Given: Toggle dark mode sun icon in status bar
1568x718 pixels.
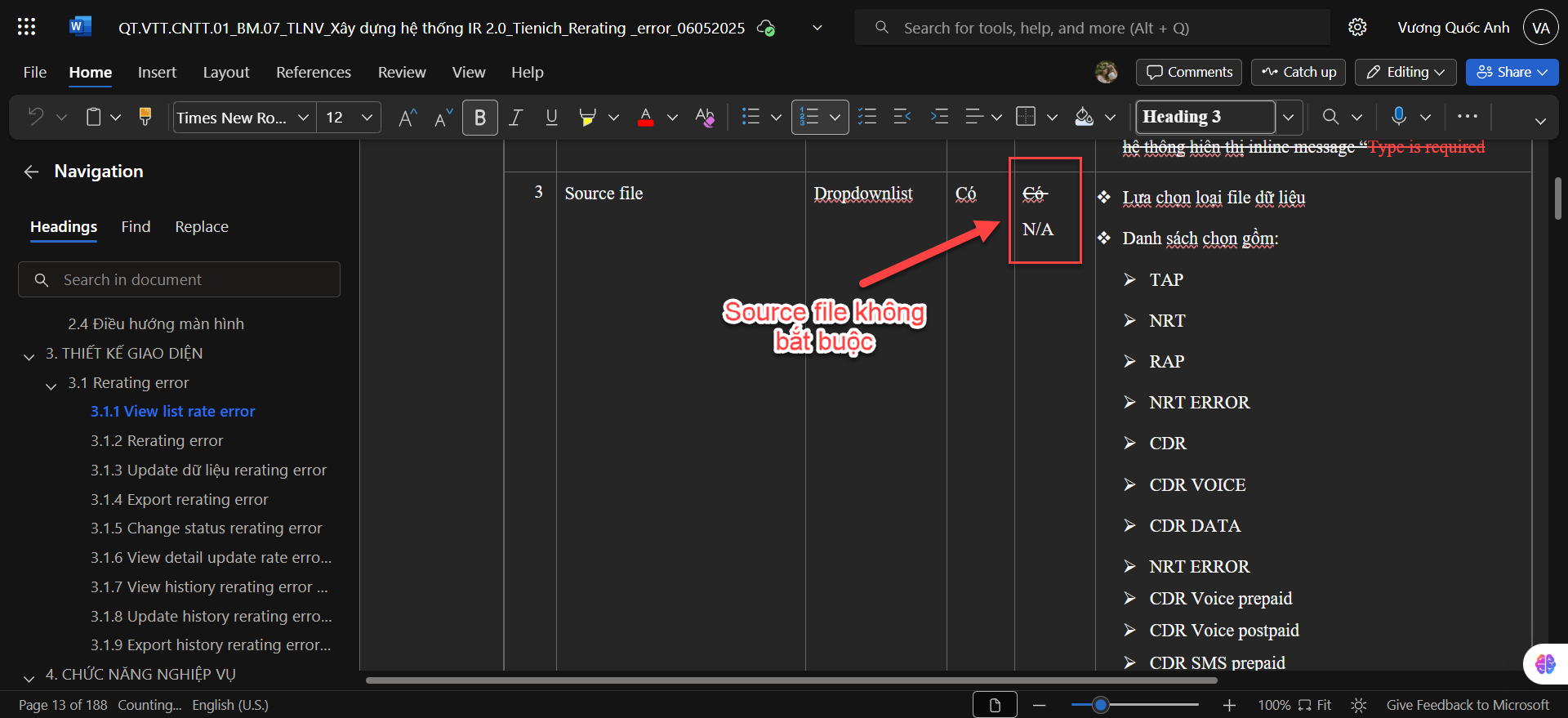Looking at the screenshot, I should pyautogui.click(x=1359, y=705).
